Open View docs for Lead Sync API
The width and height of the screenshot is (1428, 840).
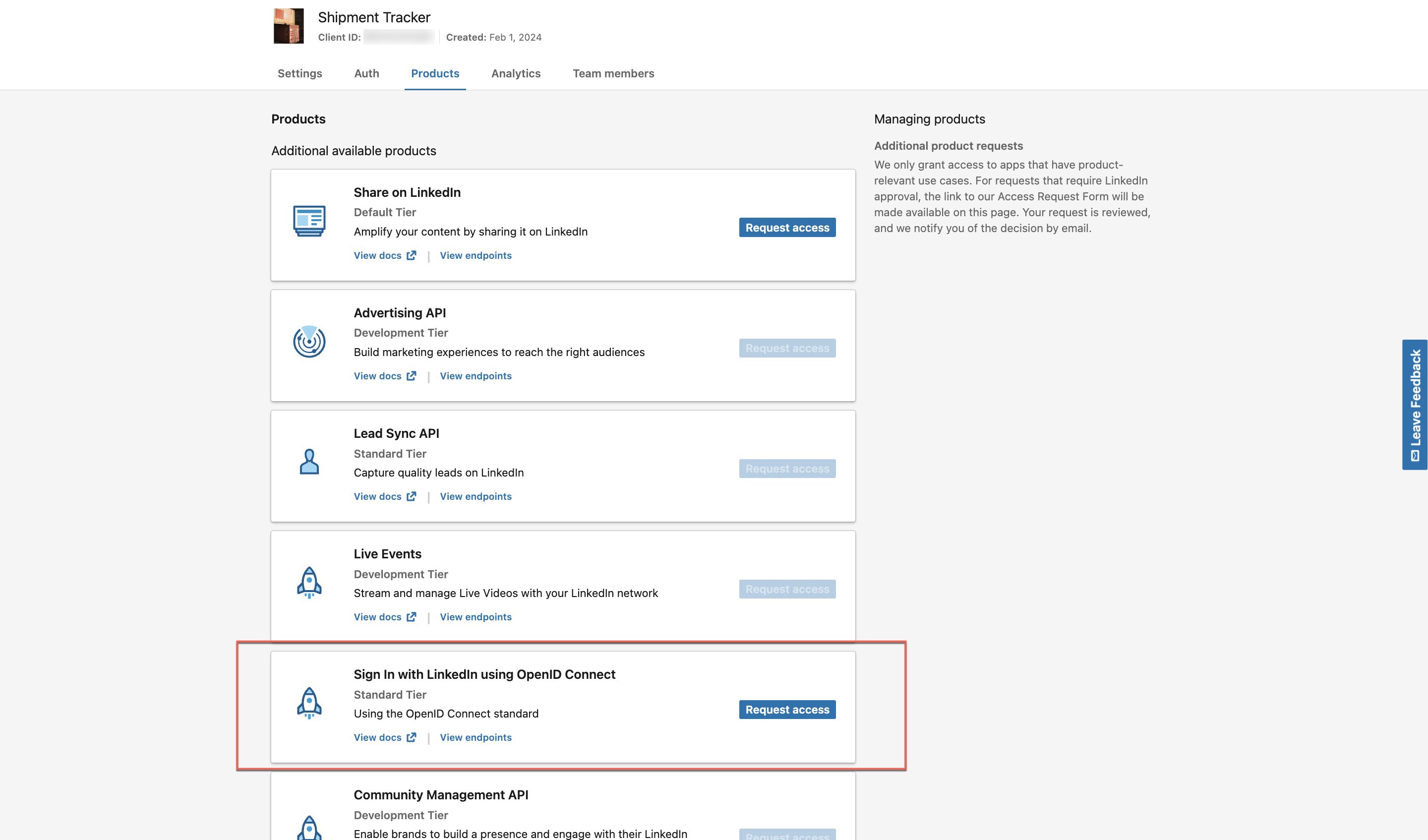click(x=385, y=496)
